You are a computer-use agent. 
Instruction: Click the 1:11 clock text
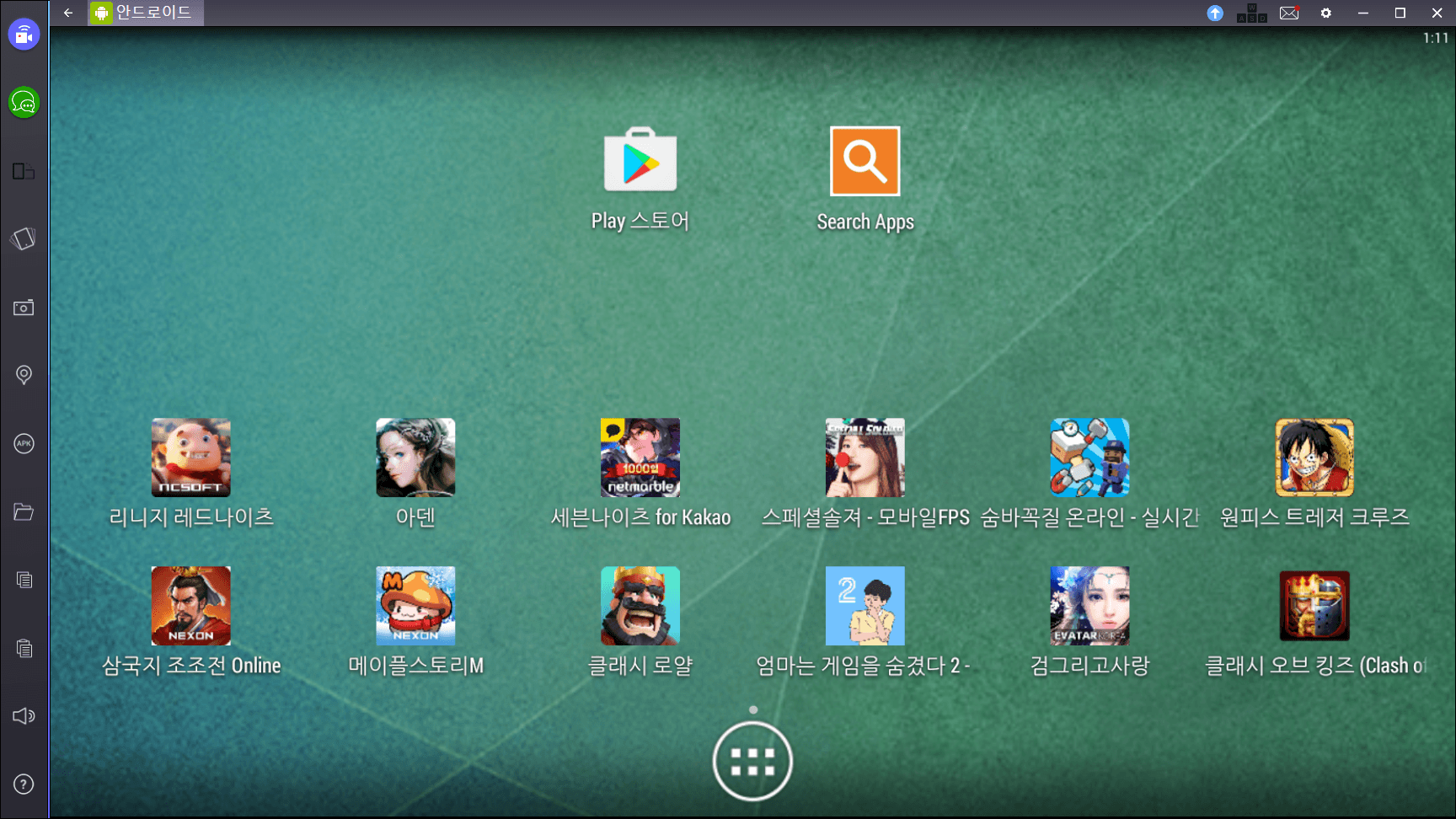[1435, 38]
